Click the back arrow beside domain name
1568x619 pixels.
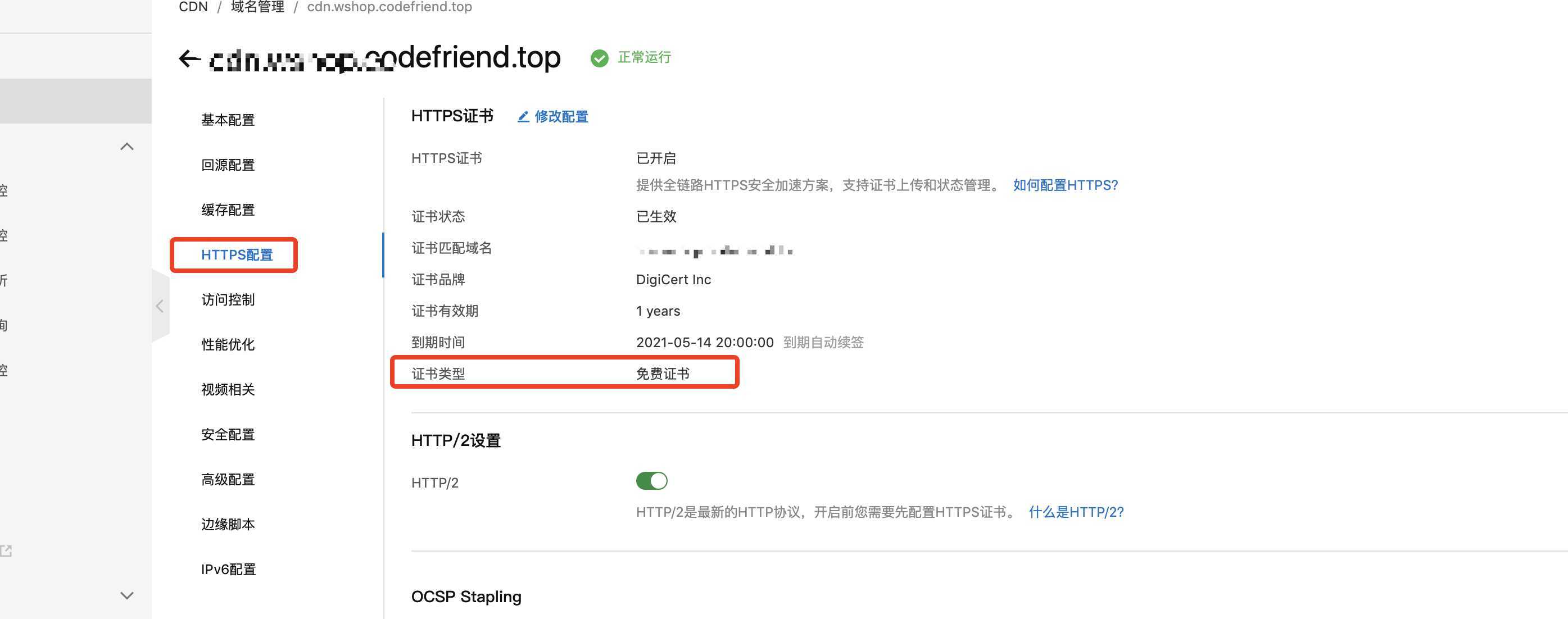[x=189, y=58]
